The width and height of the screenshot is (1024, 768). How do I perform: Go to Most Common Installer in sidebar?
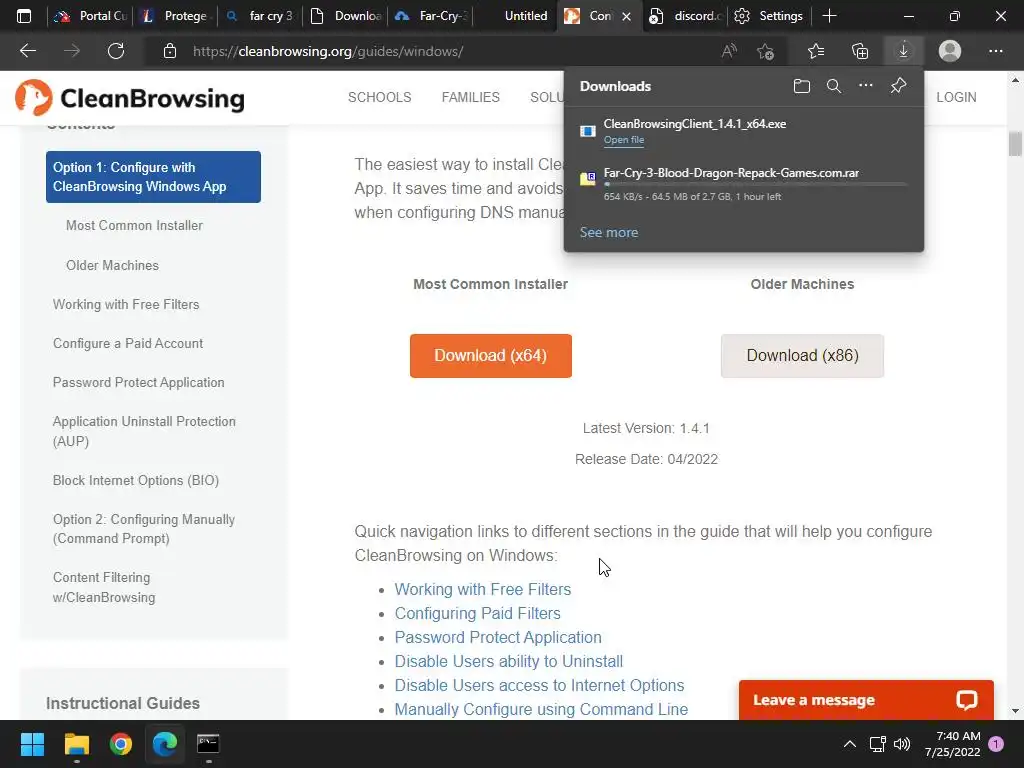134,225
